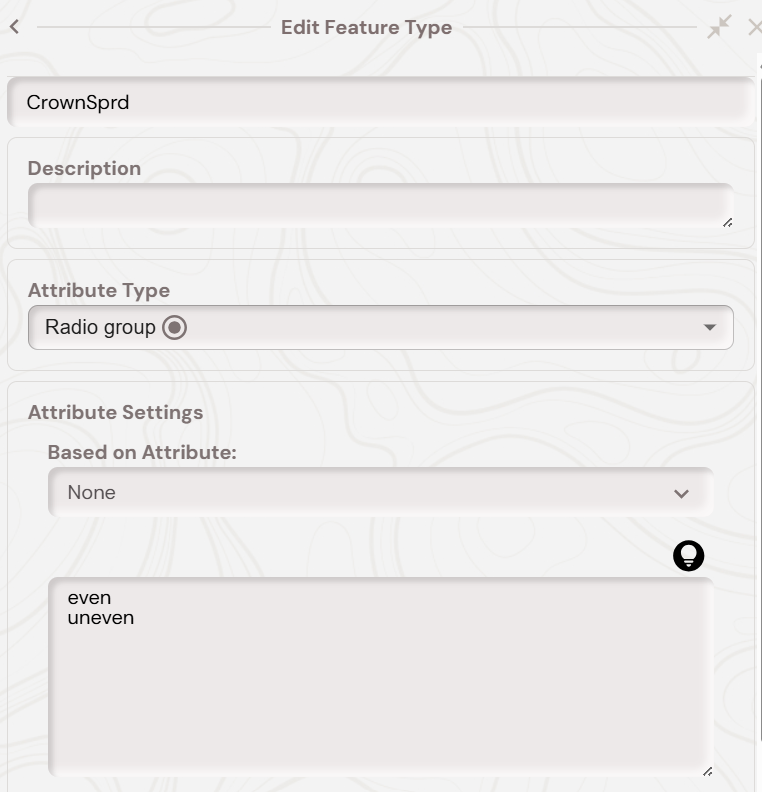
Task: Click inside the Description text box
Action: click(x=380, y=206)
